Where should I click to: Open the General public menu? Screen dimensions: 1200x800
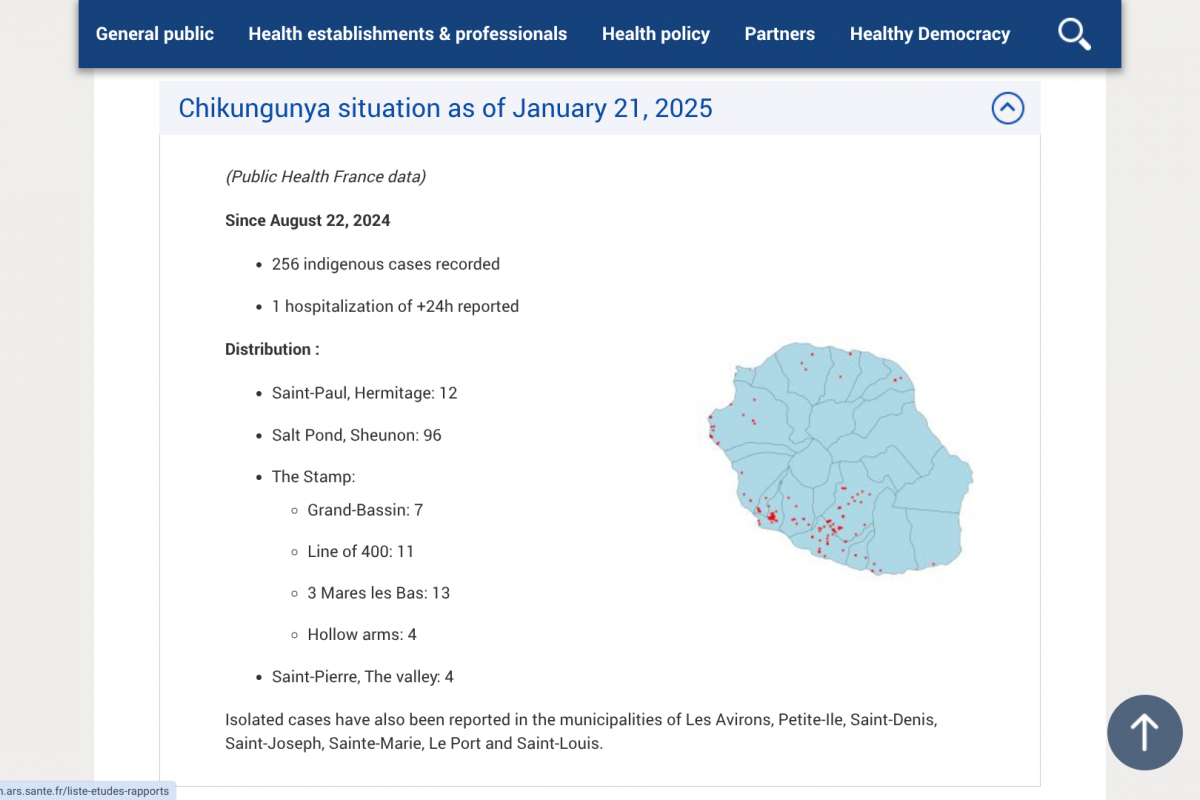pyautogui.click(x=155, y=34)
